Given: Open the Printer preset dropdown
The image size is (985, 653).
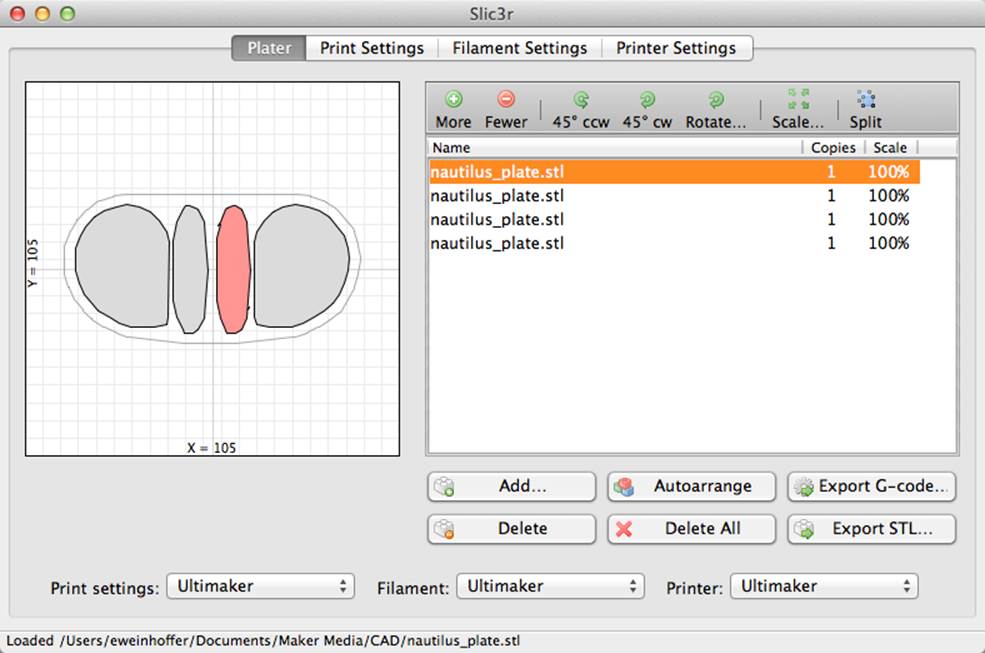Looking at the screenshot, I should pyautogui.click(x=824, y=586).
